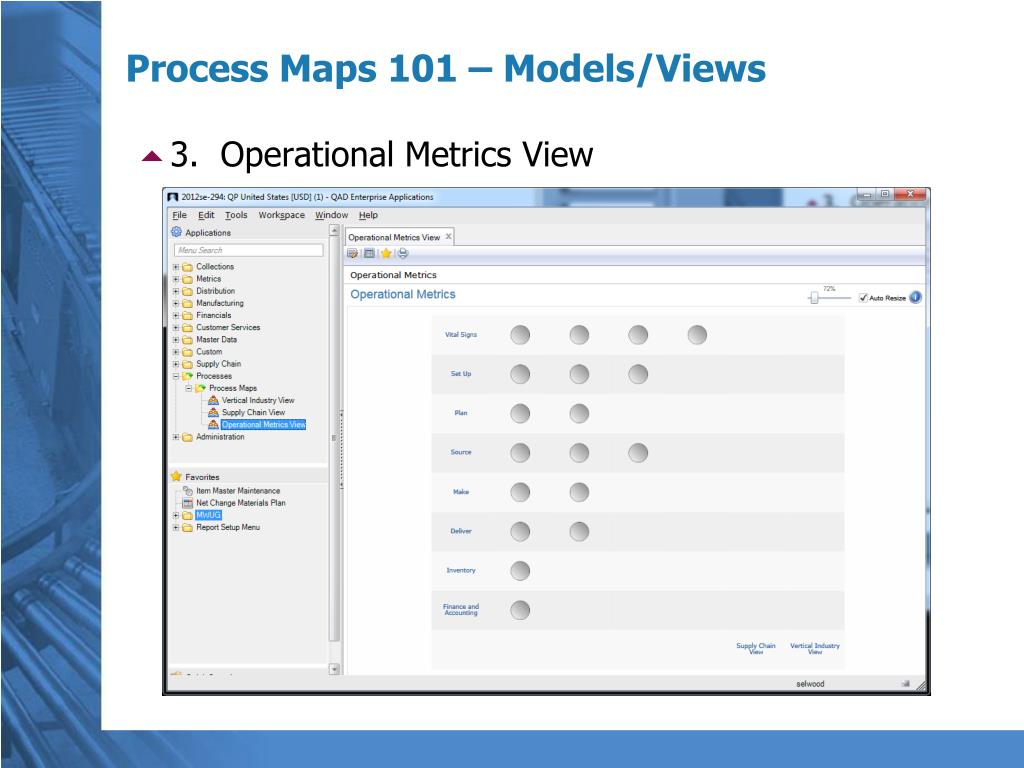Click the Set Up row label

[x=461, y=374]
